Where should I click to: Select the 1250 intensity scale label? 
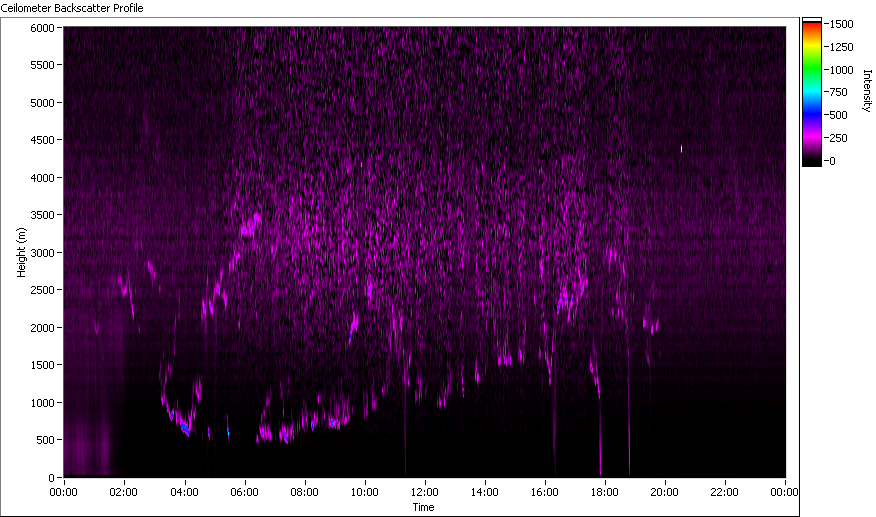click(x=842, y=47)
